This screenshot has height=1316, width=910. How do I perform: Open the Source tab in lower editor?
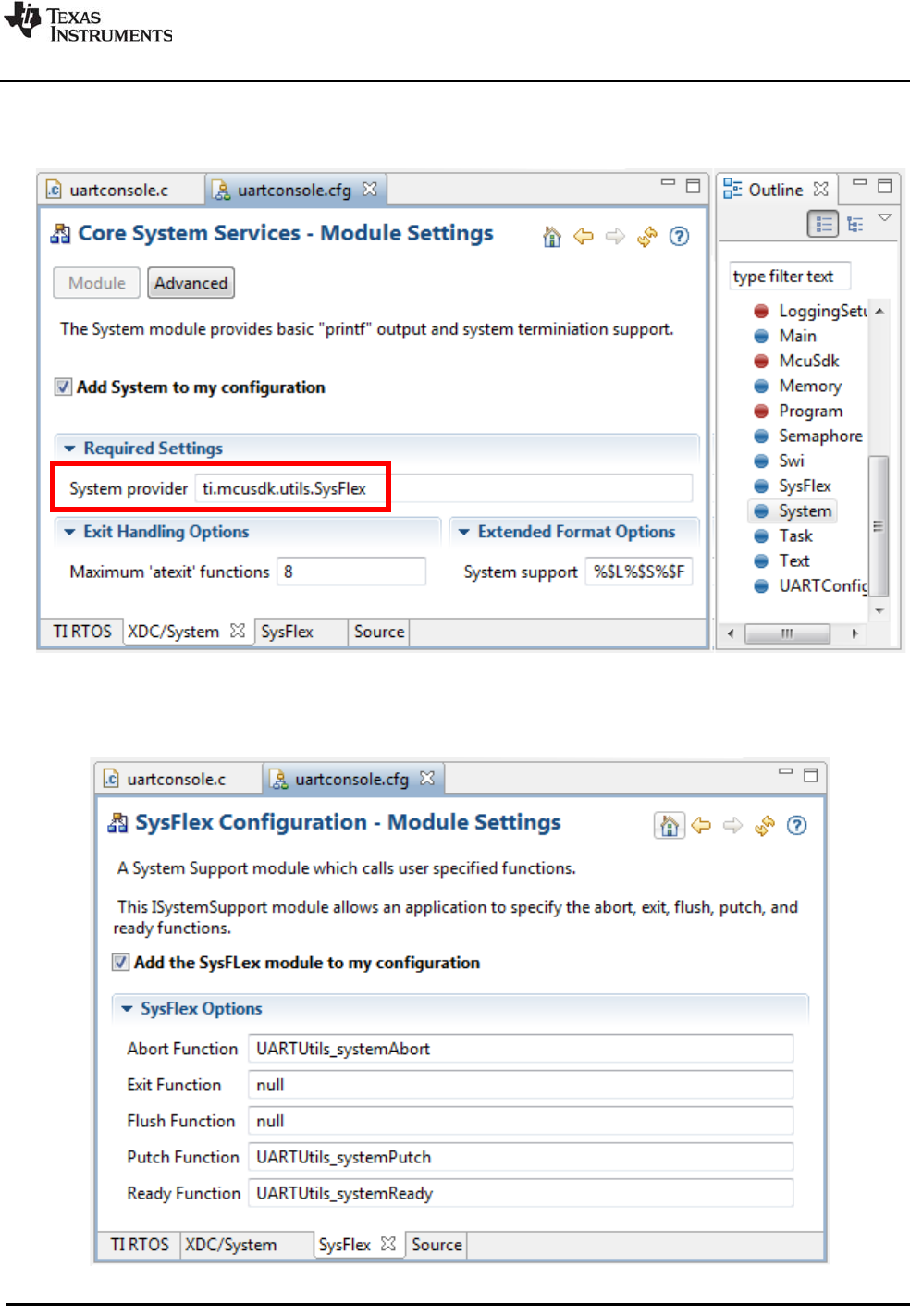(437, 1245)
